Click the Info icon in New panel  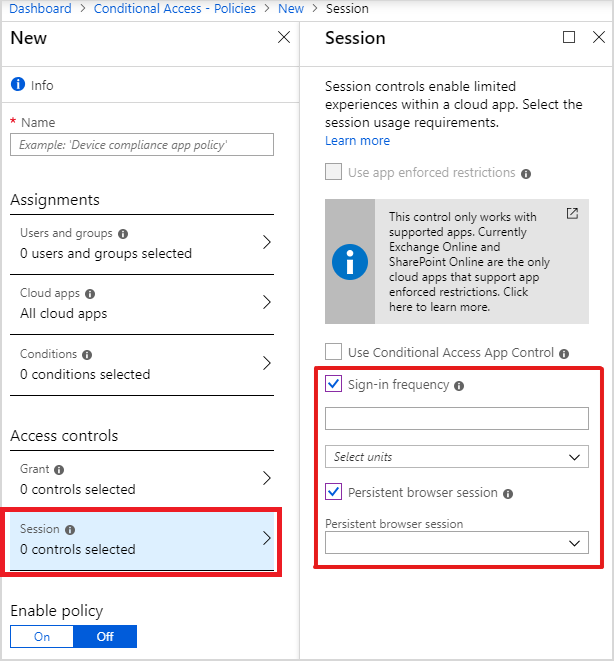pyautogui.click(x=17, y=86)
